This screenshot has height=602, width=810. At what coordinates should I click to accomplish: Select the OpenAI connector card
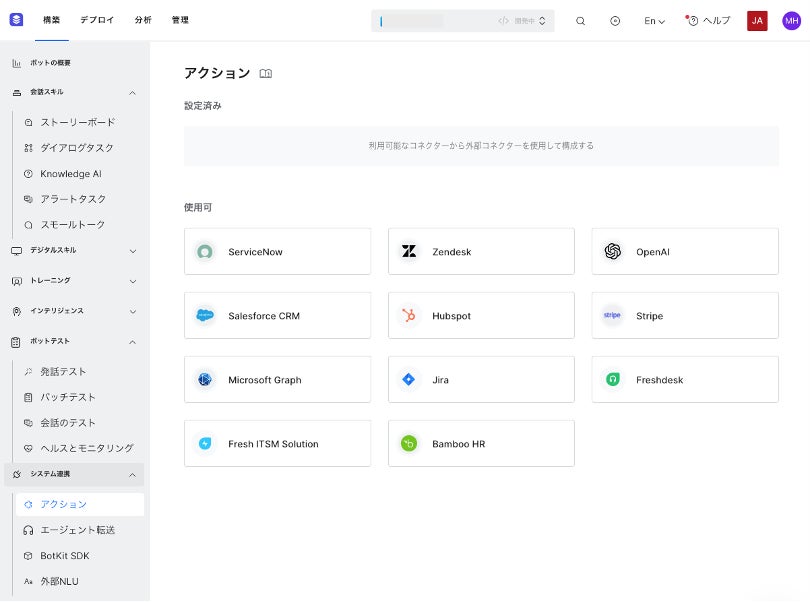[x=685, y=252]
